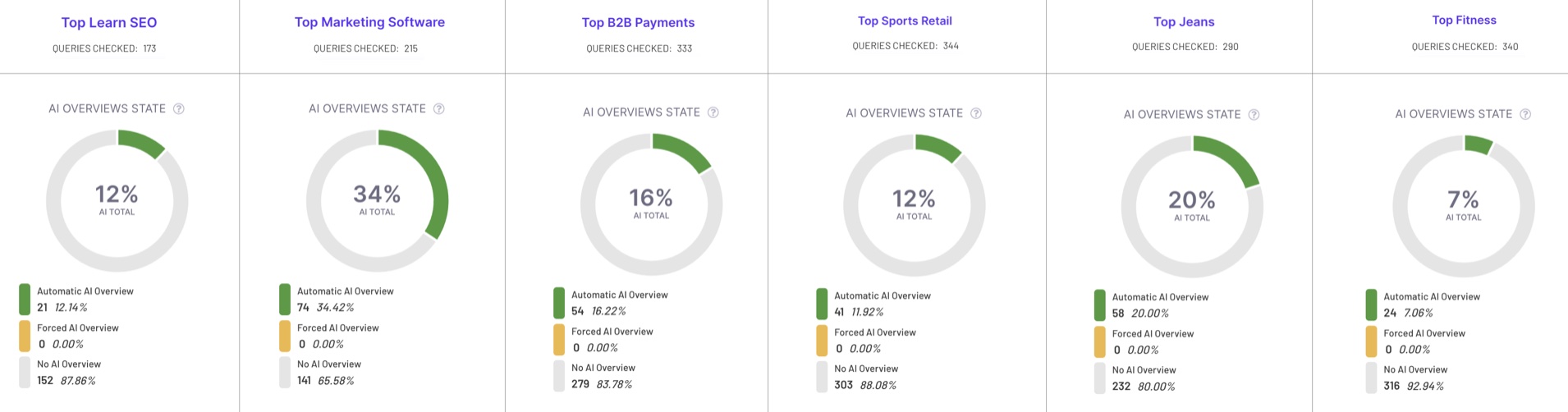The image size is (1568, 412).
Task: Click help icon beside Top Learn SEO overview state
Action: tap(179, 109)
